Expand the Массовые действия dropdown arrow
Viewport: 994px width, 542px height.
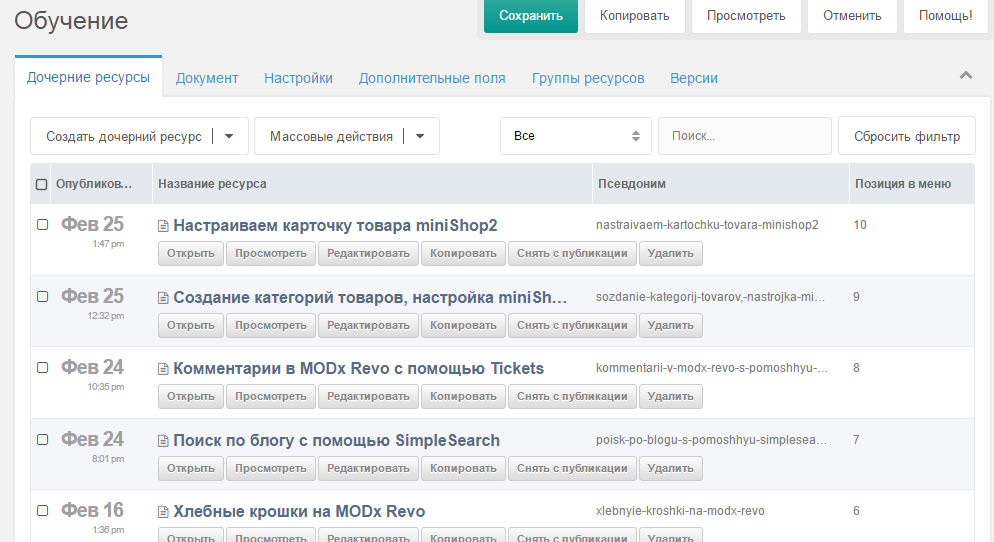click(x=420, y=136)
